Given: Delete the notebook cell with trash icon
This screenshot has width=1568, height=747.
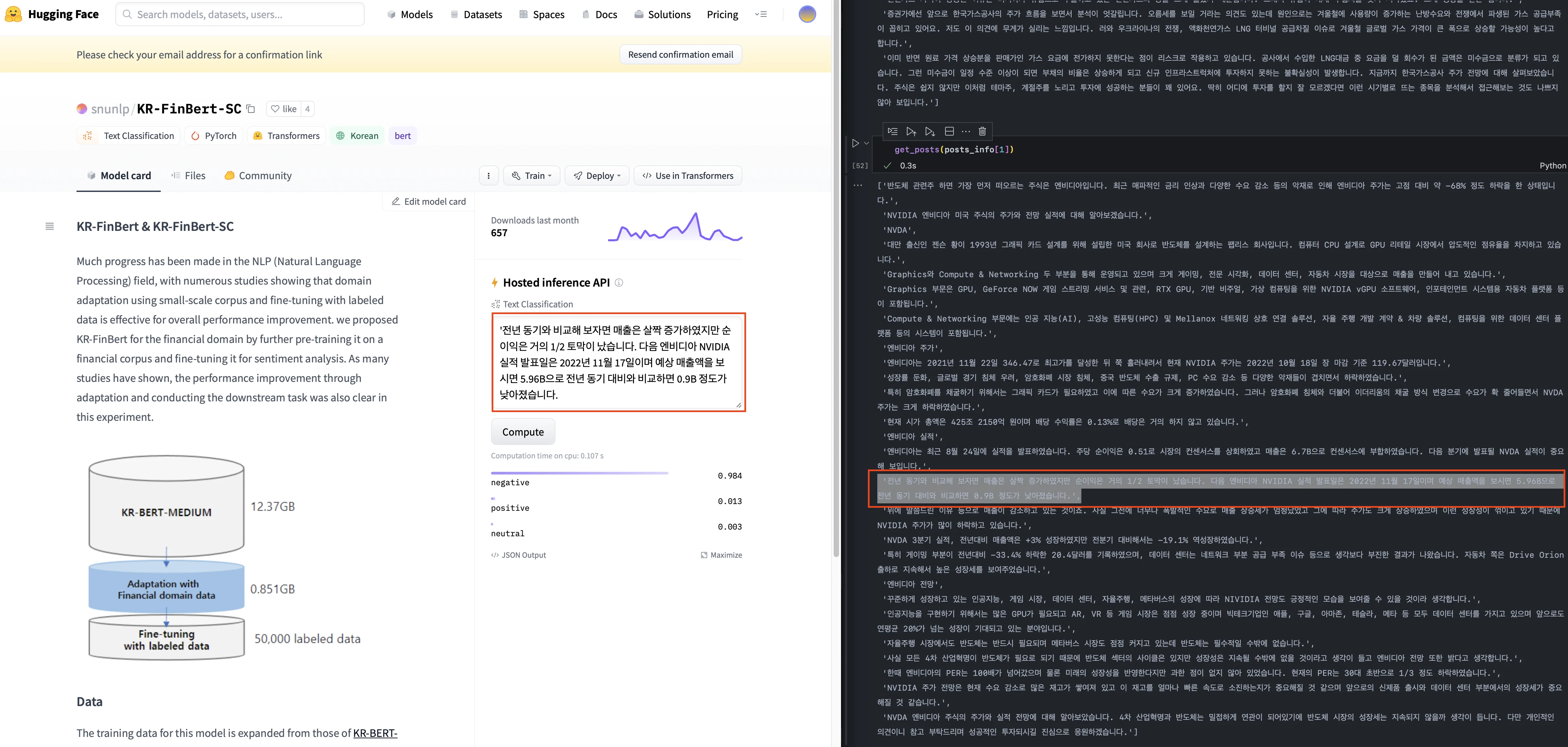Looking at the screenshot, I should [x=982, y=132].
